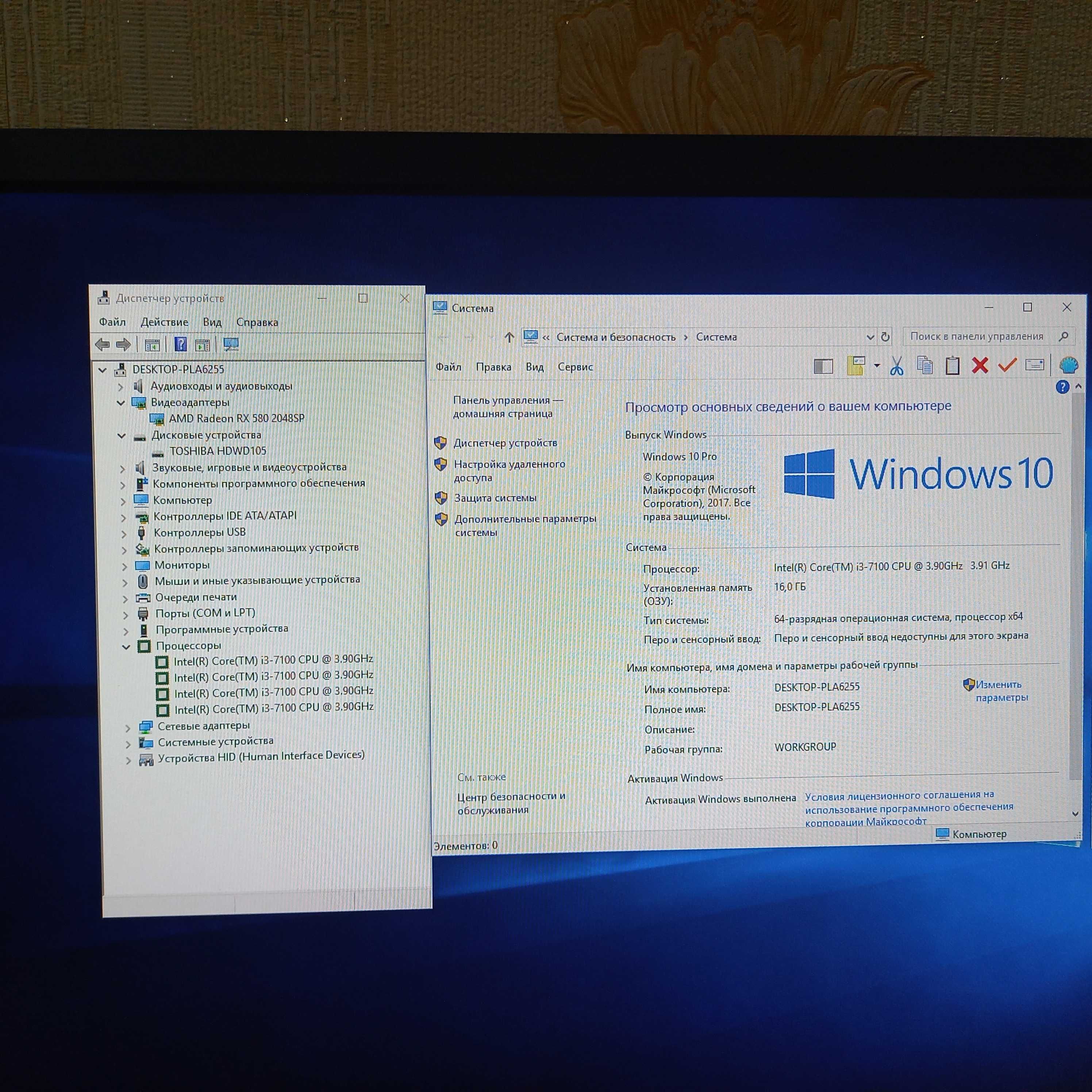Viewport: 1092px width, 1092px height.
Task: Click the blue question-mark help icon in Device Manager
Action: pos(180,344)
